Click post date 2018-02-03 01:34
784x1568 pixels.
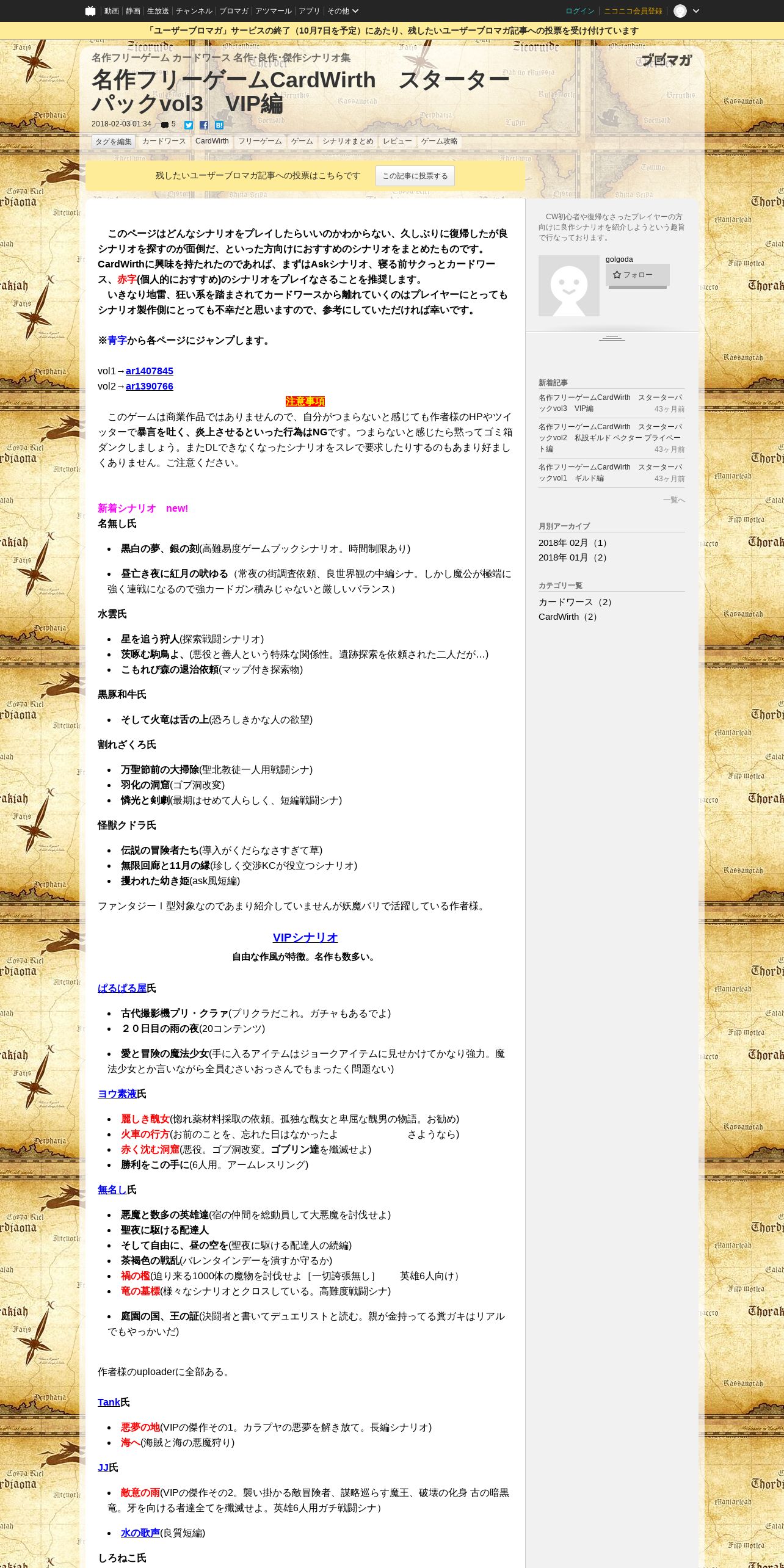122,124
